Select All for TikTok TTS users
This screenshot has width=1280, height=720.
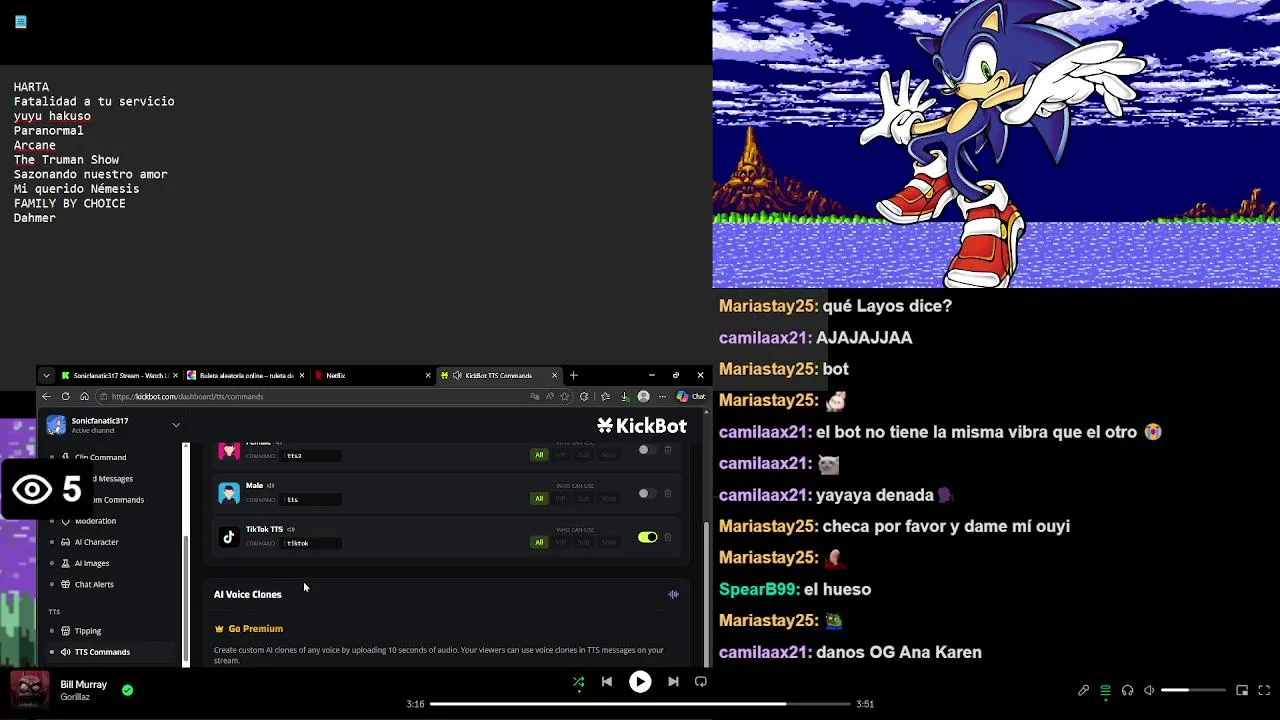coord(539,542)
